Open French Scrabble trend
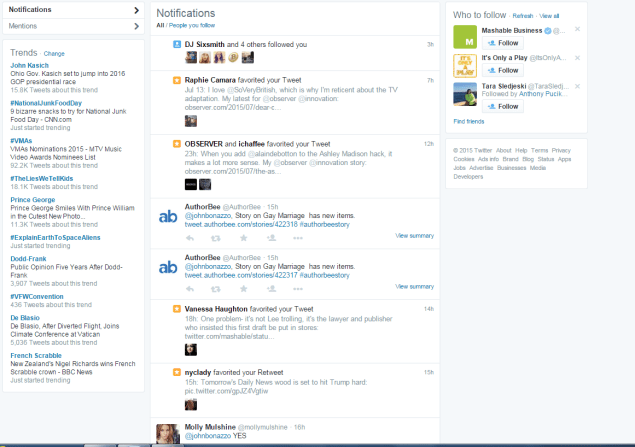The height and width of the screenshot is (447, 635). [36, 355]
